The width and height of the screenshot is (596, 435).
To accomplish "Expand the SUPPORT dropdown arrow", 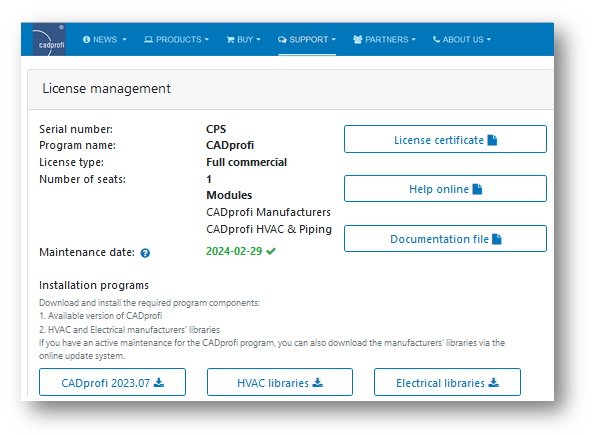I will coord(334,40).
